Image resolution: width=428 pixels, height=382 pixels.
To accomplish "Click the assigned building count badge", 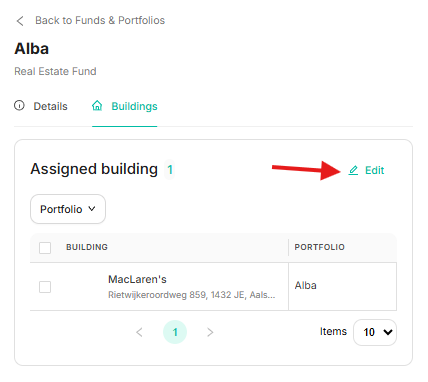I will coord(170,170).
